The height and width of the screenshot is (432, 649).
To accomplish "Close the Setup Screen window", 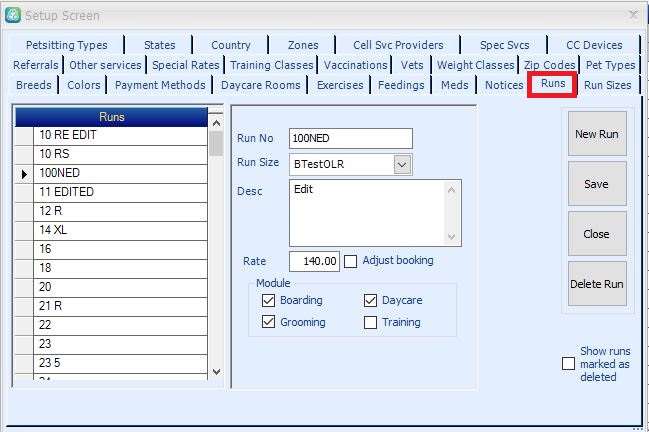I will (x=632, y=15).
